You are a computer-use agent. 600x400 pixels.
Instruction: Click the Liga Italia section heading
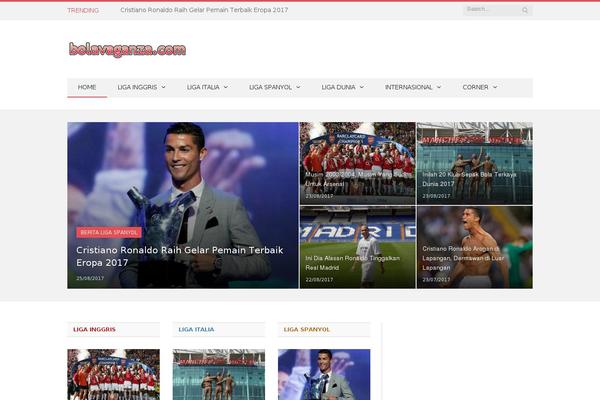196,330
